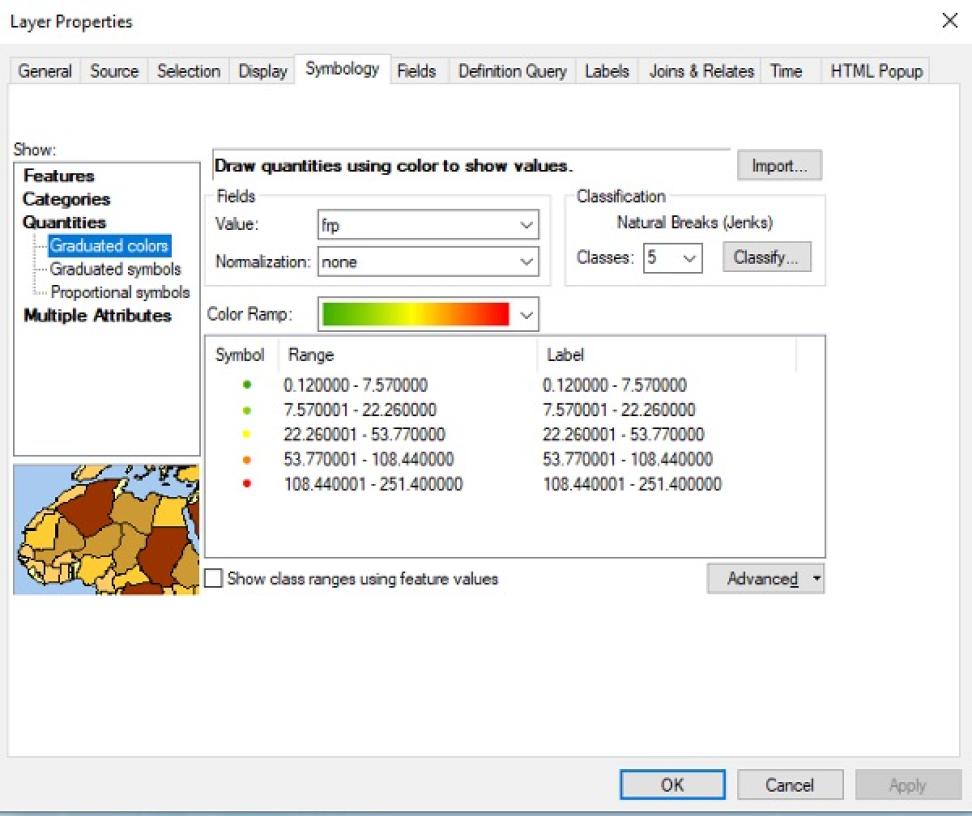This screenshot has height=816, width=972.
Task: Enable Show class ranges using feature values
Action: tap(213, 578)
